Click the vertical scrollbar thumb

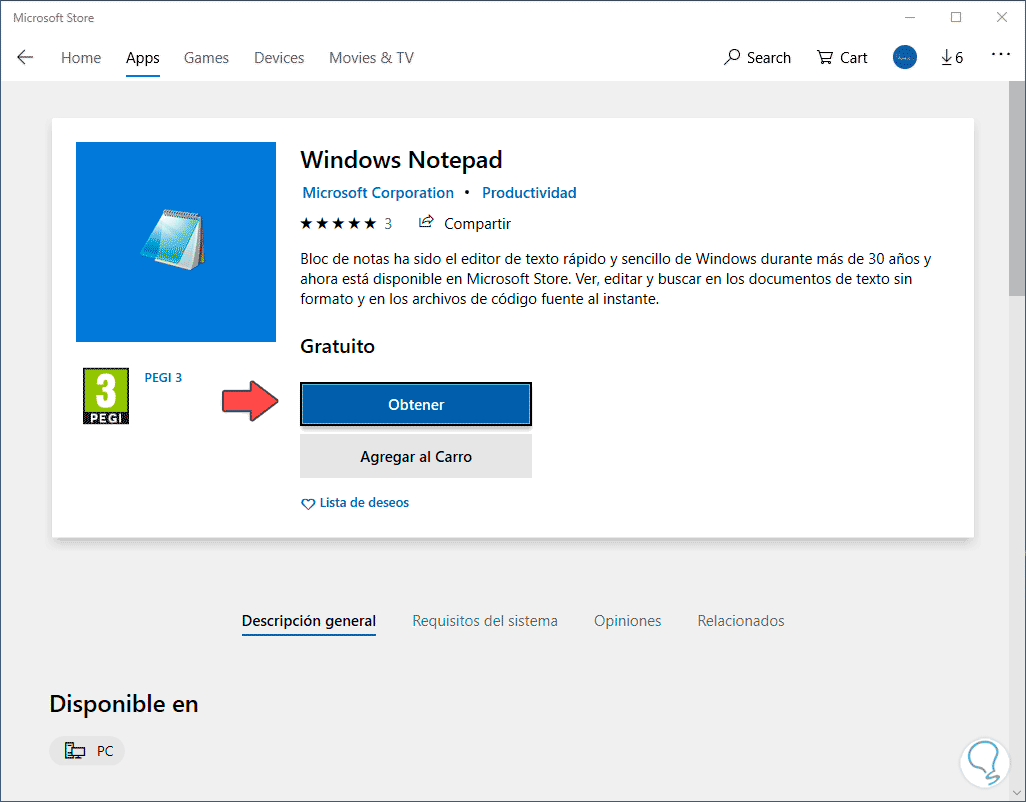tap(1017, 189)
